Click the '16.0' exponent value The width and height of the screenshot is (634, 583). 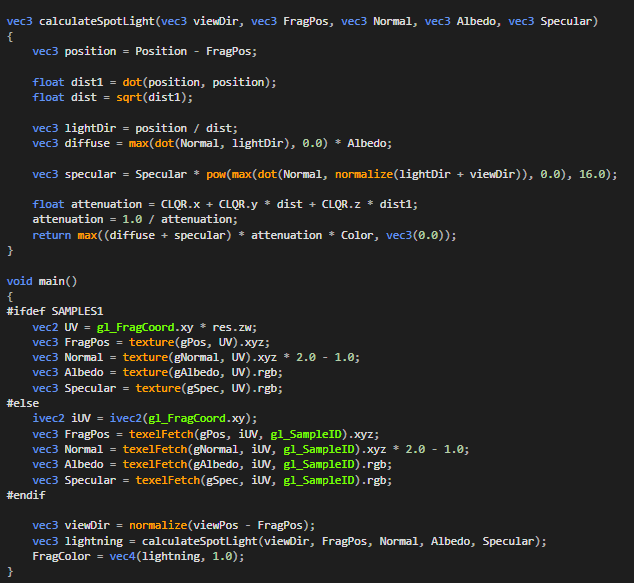point(592,174)
